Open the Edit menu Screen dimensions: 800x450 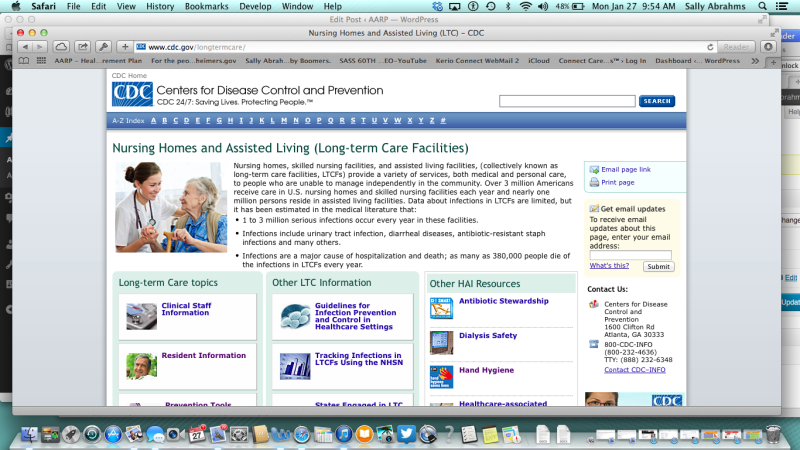coord(98,7)
